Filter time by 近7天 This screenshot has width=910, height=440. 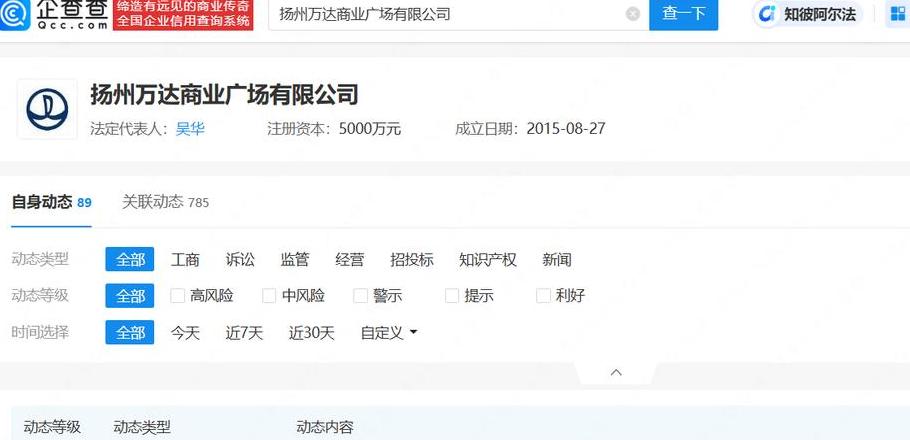pos(244,333)
